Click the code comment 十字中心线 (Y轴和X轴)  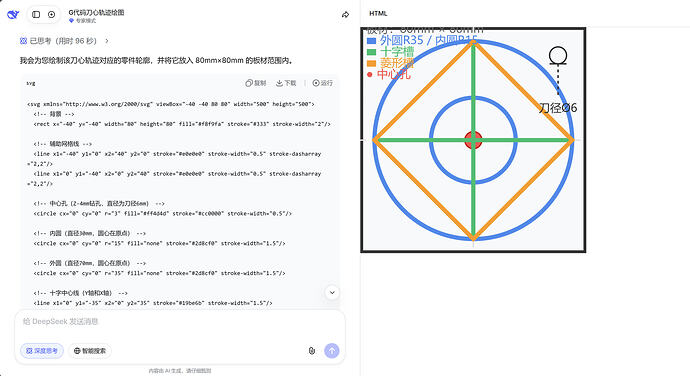[x=81, y=293]
